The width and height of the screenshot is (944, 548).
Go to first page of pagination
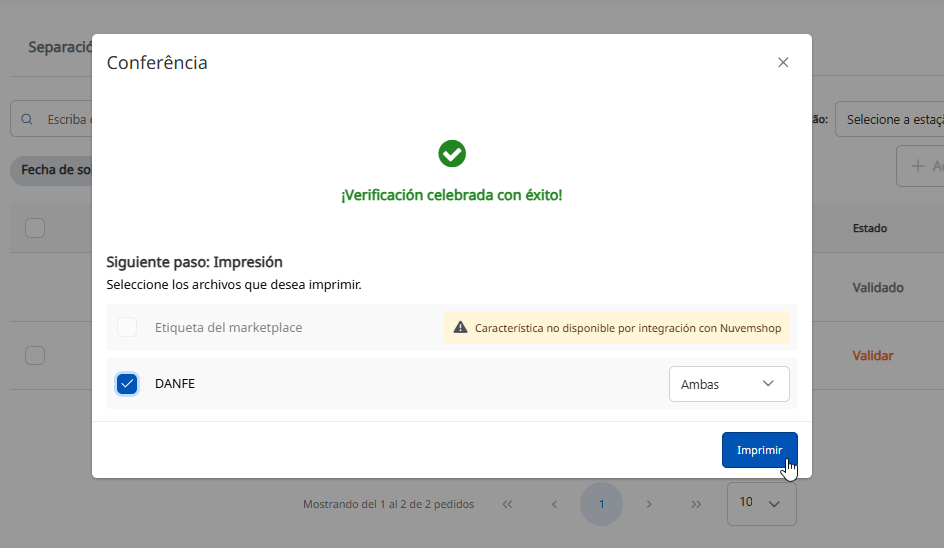tap(508, 504)
